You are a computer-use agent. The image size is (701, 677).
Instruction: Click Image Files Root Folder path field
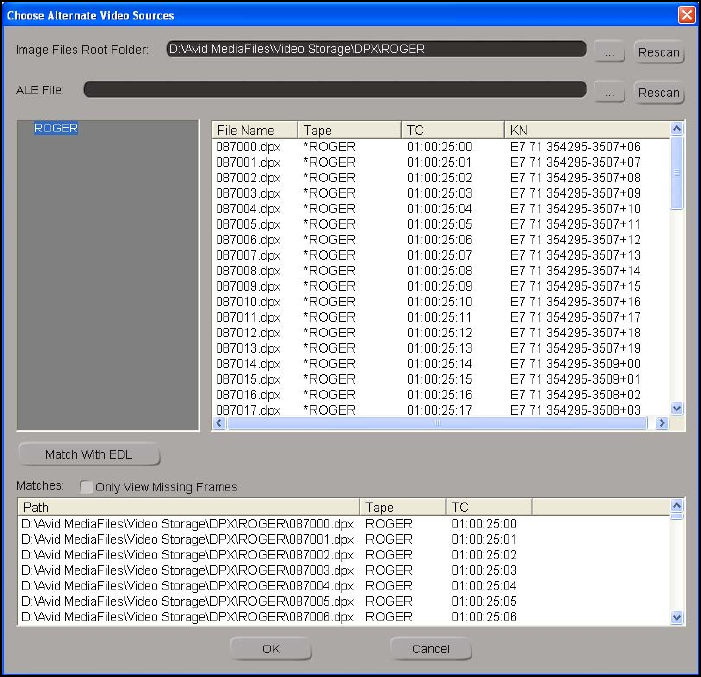point(376,49)
